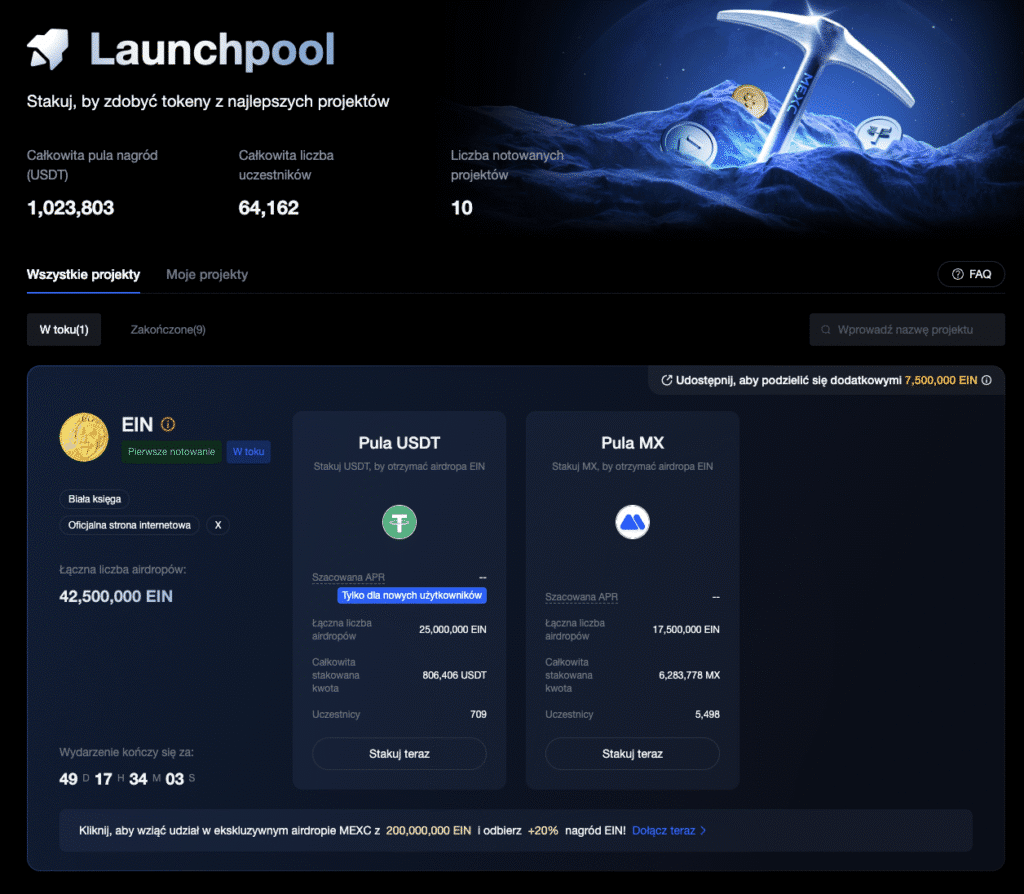Click the 6,283,778 MX staked amount

(689, 675)
